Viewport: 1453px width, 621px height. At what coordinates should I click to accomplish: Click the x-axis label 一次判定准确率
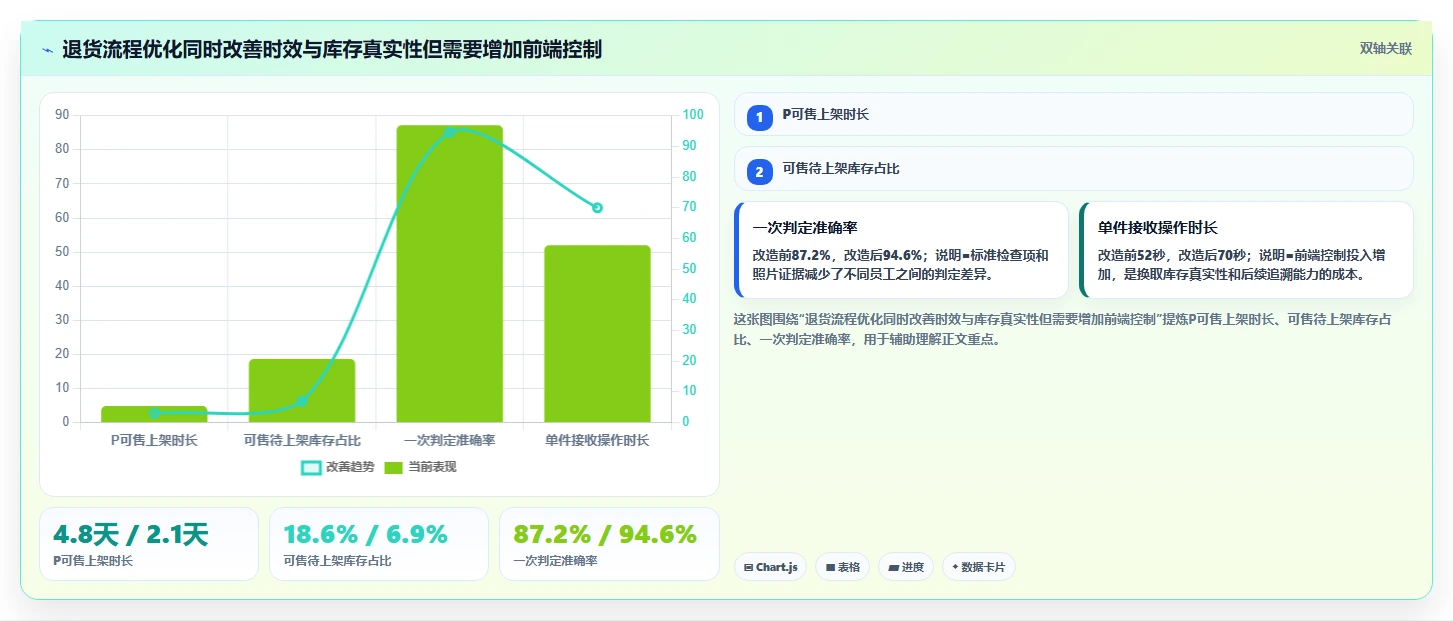(x=449, y=440)
